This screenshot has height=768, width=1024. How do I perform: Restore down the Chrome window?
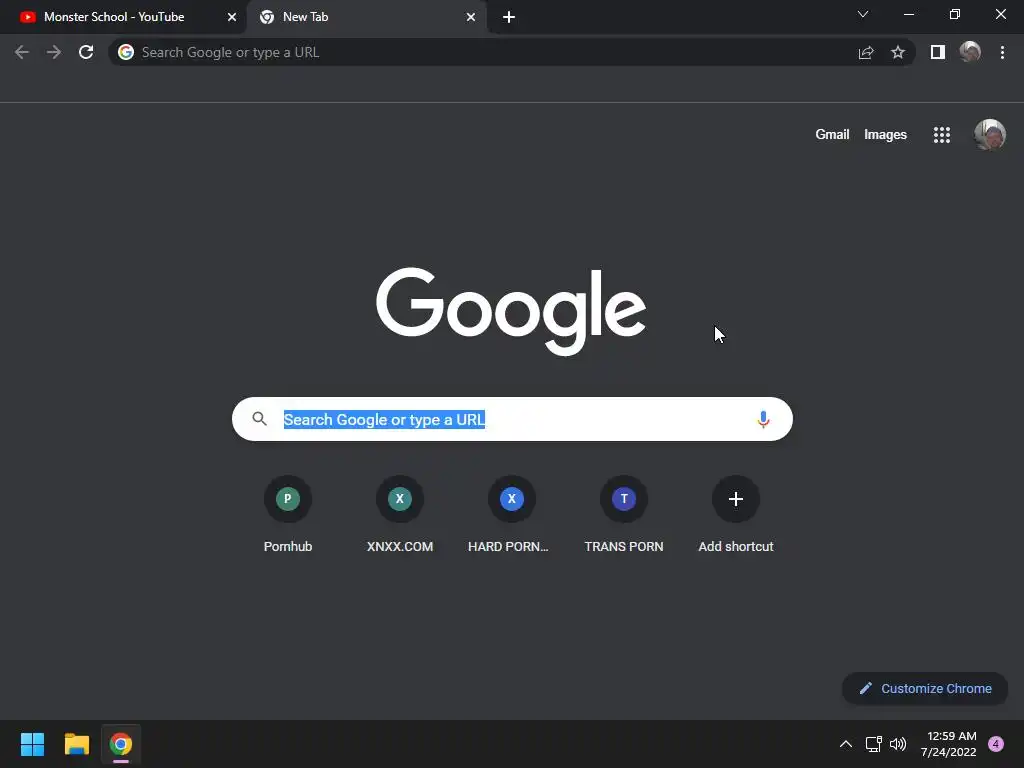pyautogui.click(x=955, y=14)
